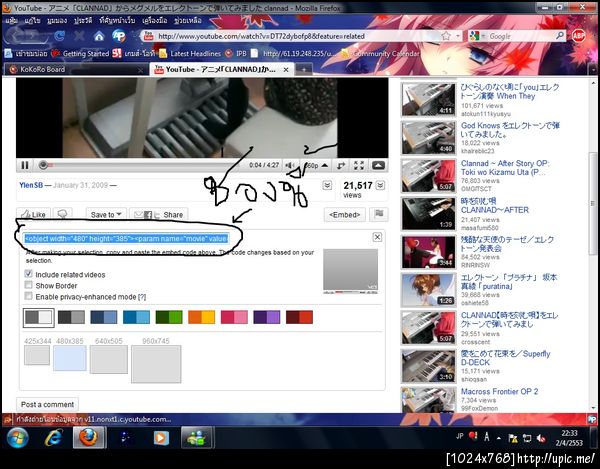The height and width of the screenshot is (469, 600).
Task: Select the light gray color theme swatch
Action: click(x=39, y=318)
